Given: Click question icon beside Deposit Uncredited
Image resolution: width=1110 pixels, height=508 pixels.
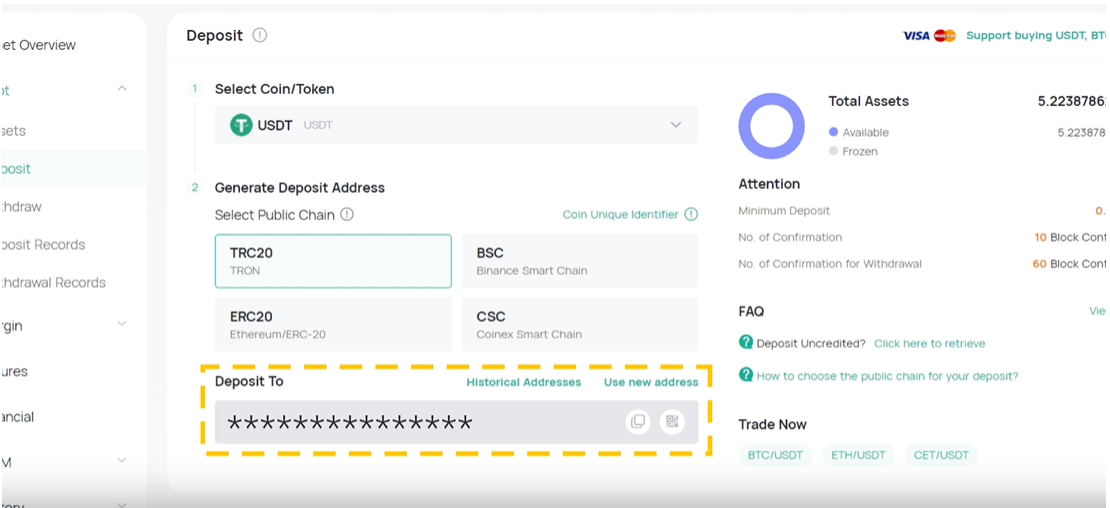Looking at the screenshot, I should pyautogui.click(x=745, y=343).
